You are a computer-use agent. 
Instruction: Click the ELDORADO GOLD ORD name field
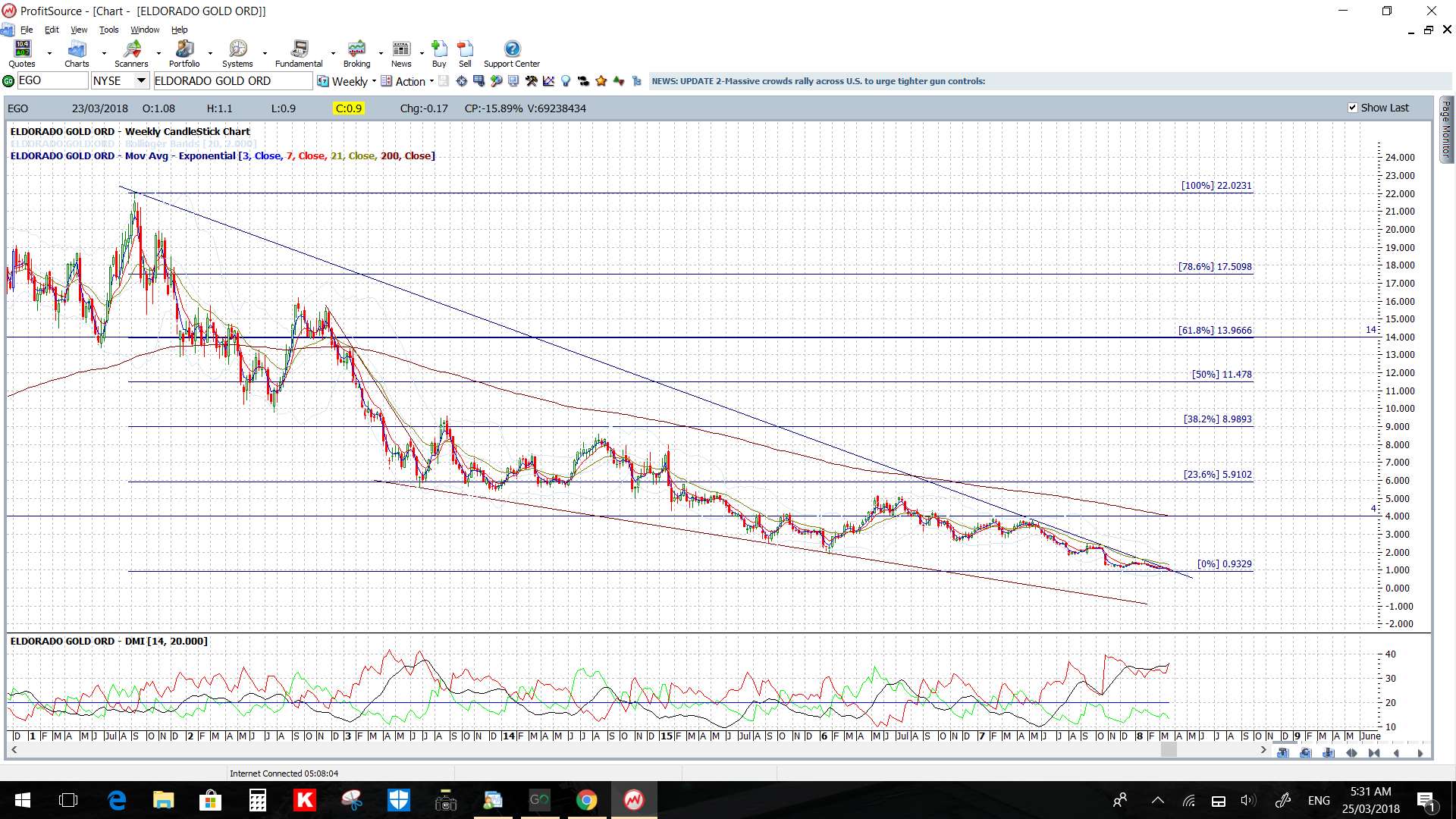tap(233, 81)
